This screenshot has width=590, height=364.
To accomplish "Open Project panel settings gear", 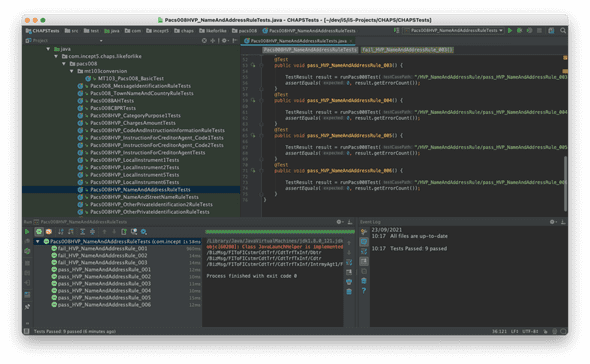I will [x=224, y=40].
